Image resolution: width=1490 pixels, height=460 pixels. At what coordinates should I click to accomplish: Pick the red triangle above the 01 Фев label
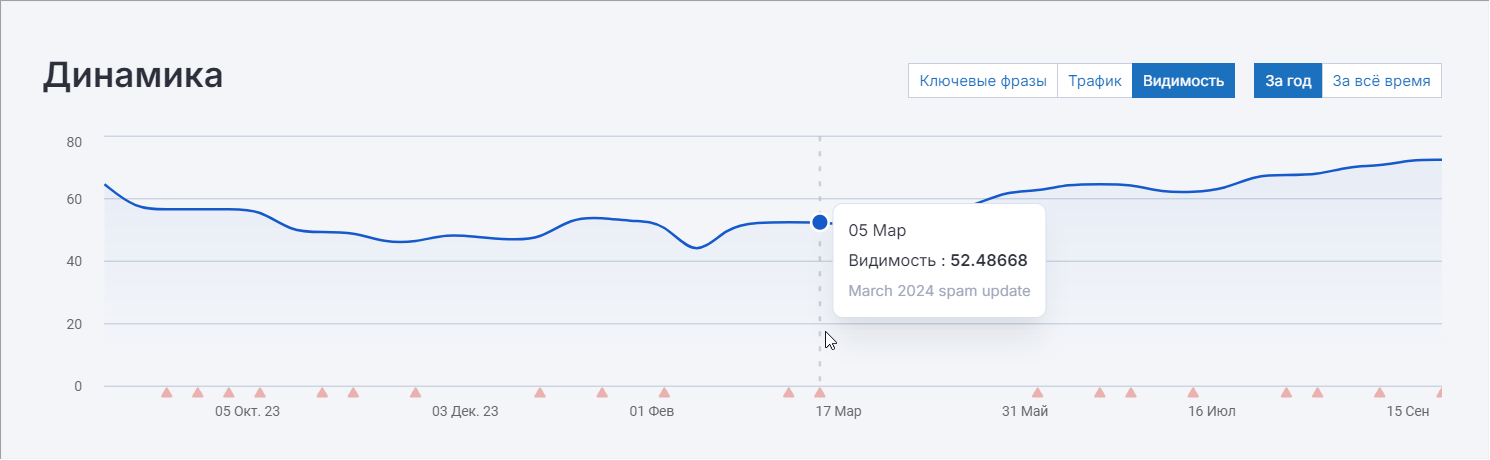(664, 393)
